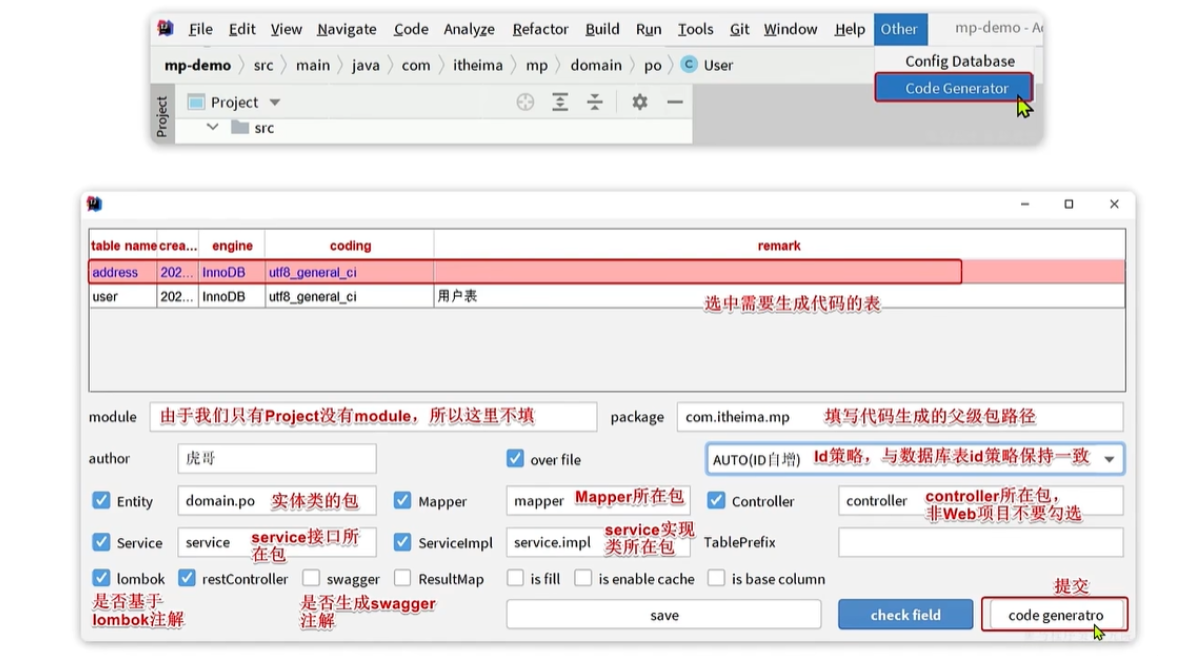Image resolution: width=1179 pixels, height=656 pixels.
Task: Toggle the over file checkbox
Action: coord(515,459)
